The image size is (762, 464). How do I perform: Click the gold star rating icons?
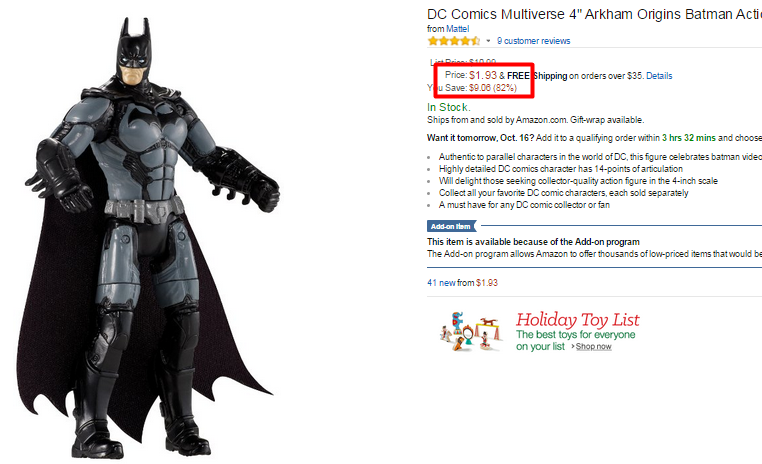pos(454,41)
